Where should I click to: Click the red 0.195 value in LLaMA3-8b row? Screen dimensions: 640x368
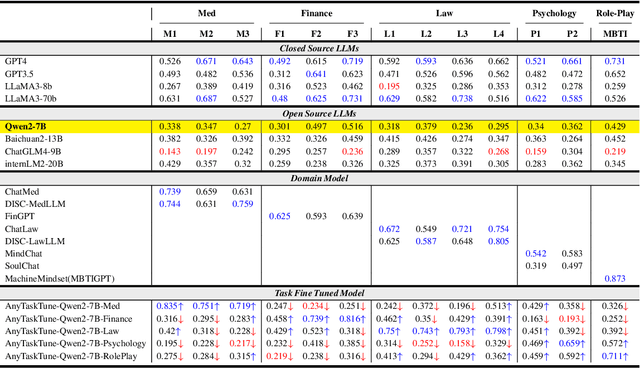[389, 86]
